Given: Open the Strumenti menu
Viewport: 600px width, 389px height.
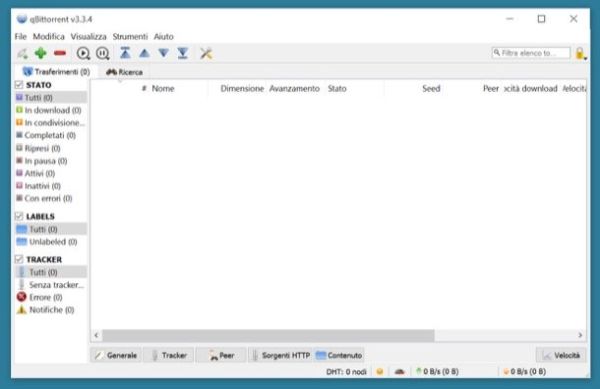Looking at the screenshot, I should coord(130,36).
